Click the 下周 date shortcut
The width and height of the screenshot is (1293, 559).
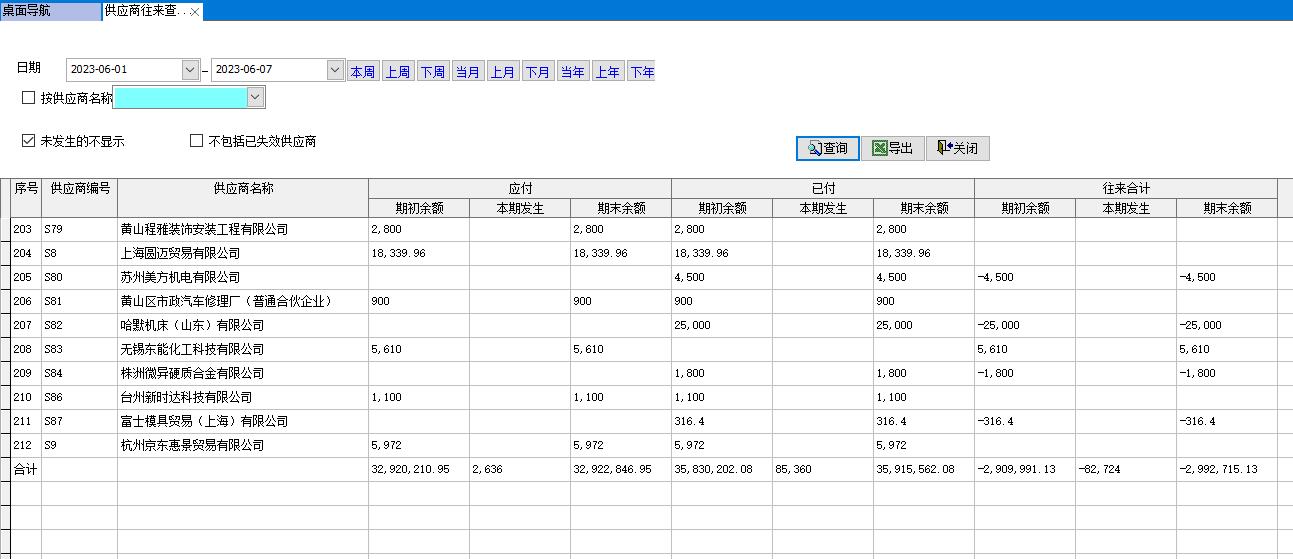pos(432,72)
